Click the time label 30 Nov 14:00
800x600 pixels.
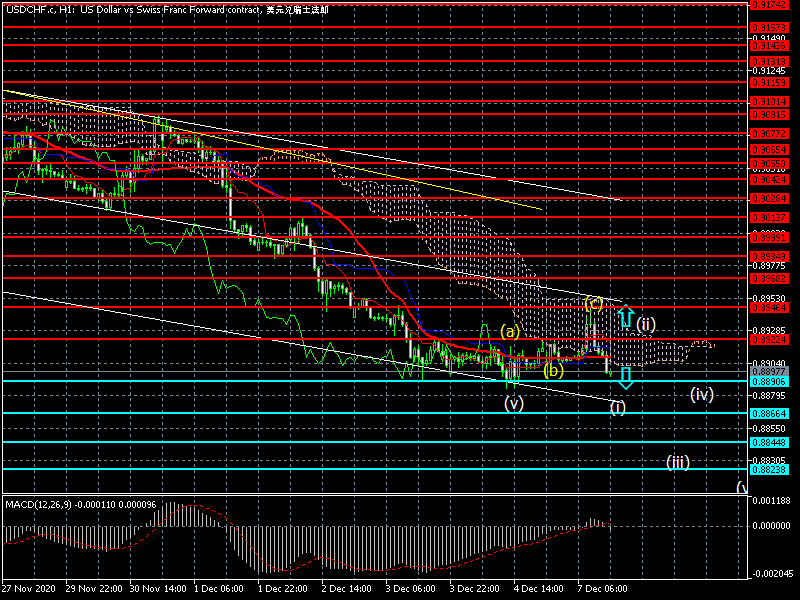pyautogui.click(x=158, y=589)
